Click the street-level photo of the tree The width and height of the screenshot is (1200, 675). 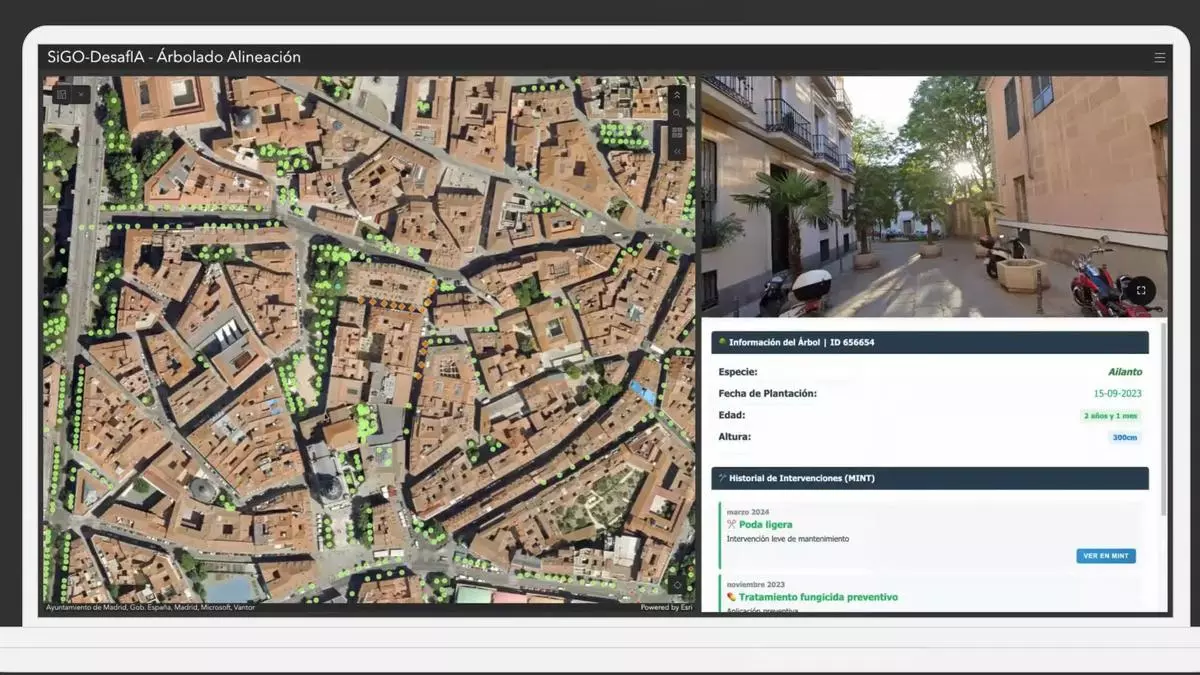[x=930, y=196]
